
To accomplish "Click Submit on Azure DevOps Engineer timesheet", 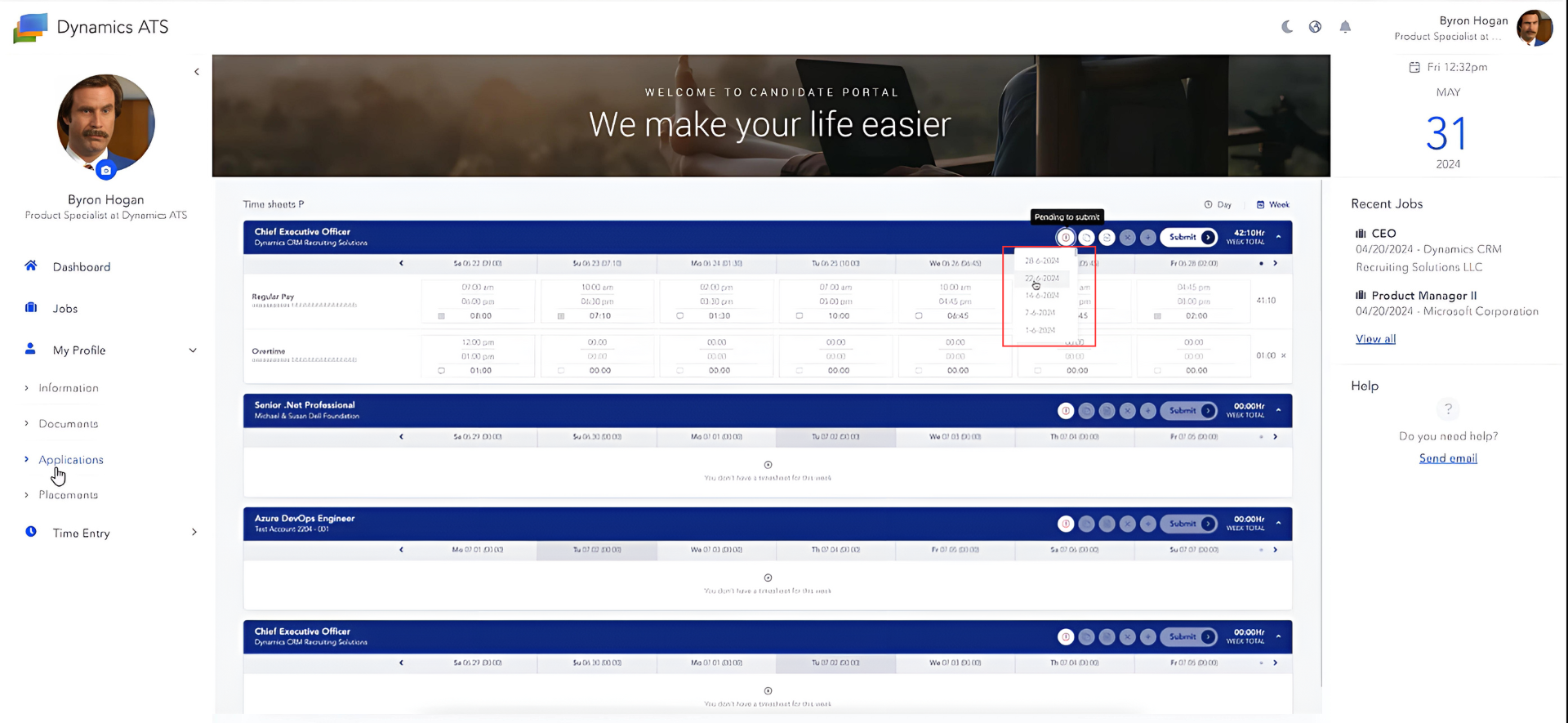I will point(1189,523).
